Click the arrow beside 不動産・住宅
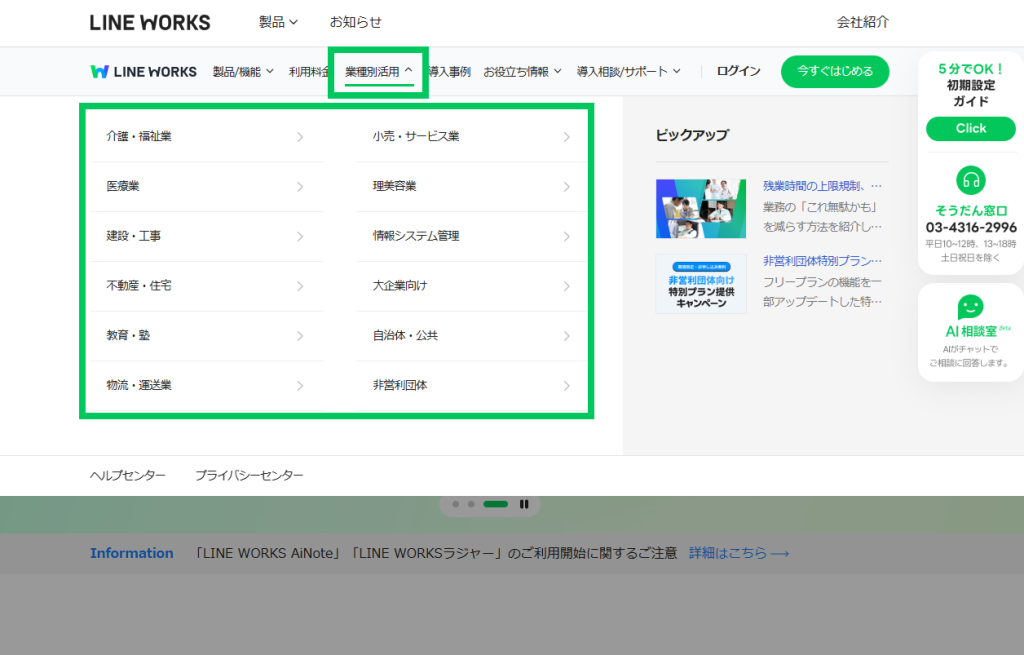This screenshot has height=655, width=1024. pyautogui.click(x=300, y=286)
